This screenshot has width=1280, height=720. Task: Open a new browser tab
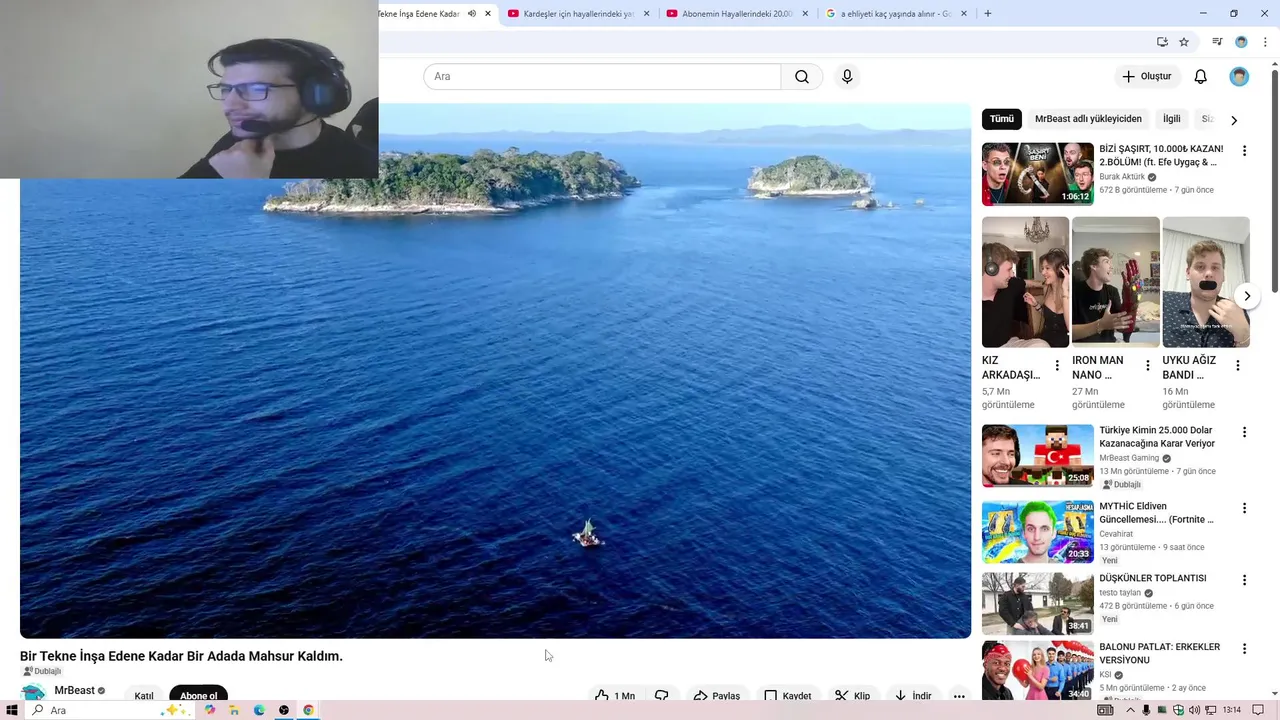tap(988, 14)
